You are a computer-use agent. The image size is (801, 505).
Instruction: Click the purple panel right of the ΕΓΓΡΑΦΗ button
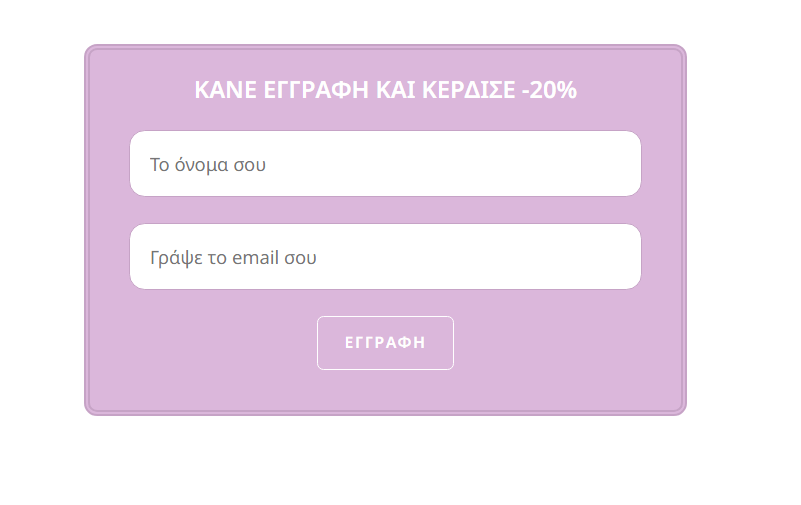(560, 343)
